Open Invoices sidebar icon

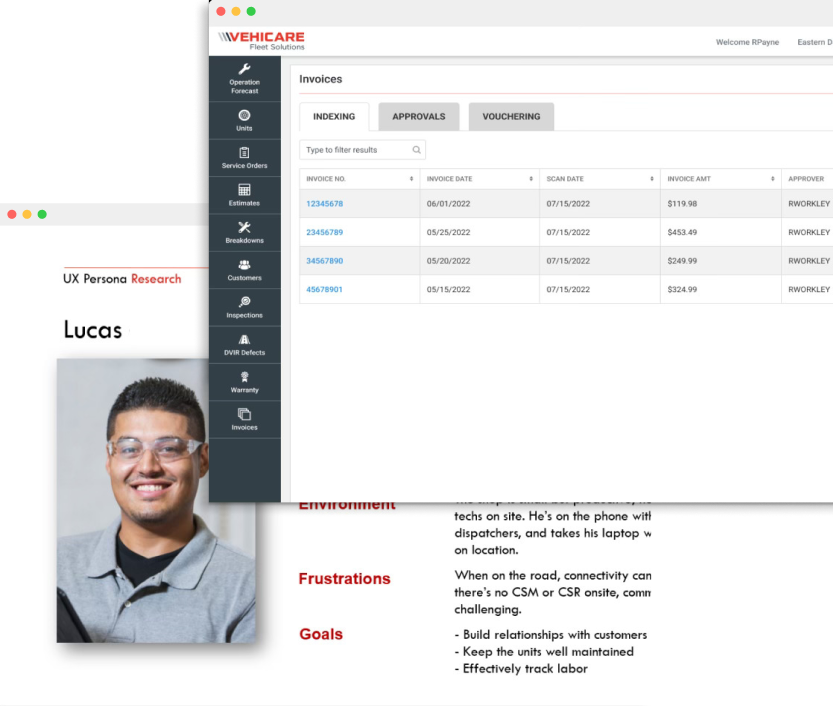click(x=244, y=414)
